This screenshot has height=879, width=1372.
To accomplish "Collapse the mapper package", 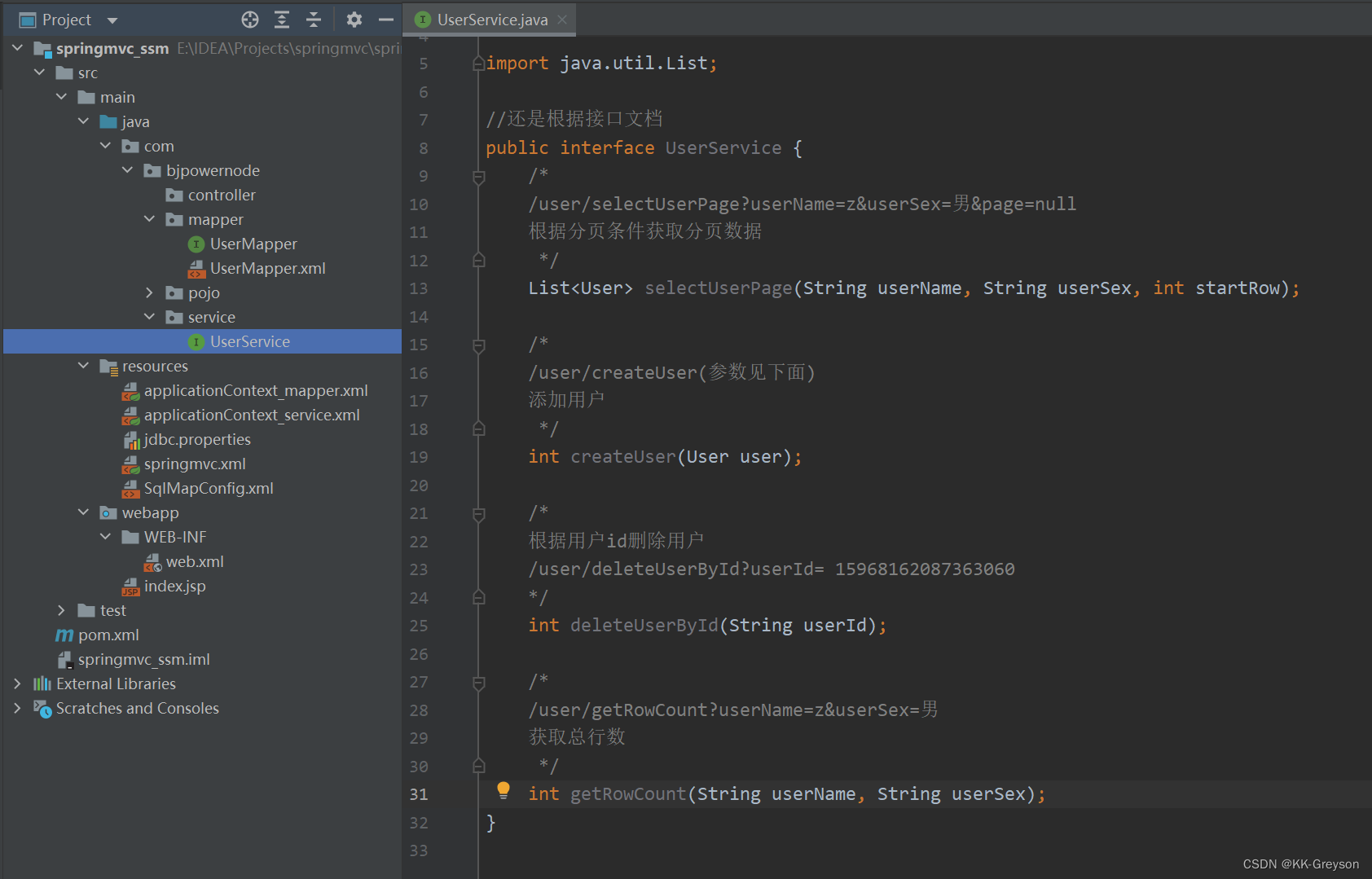I will click(x=149, y=219).
